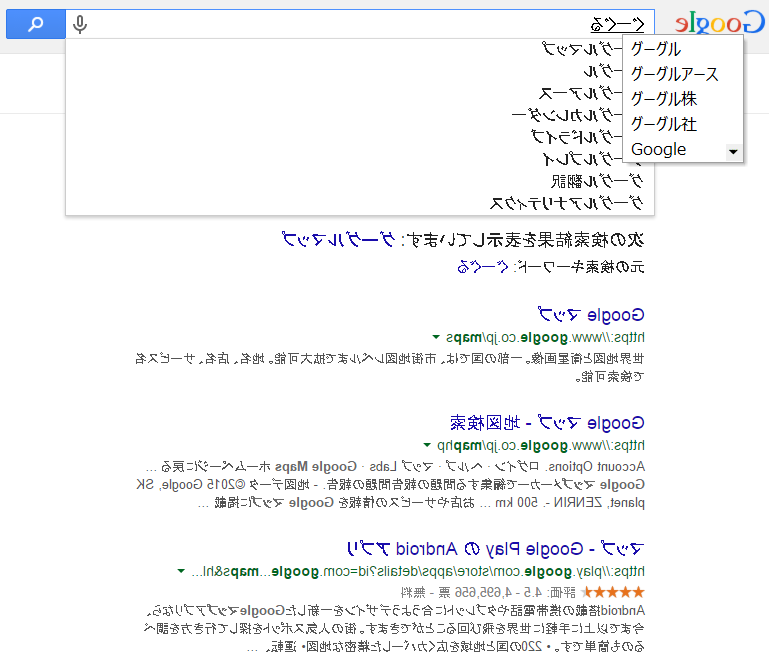Click the blue magnifier search button
This screenshot has width=769, height=659.
[x=36, y=24]
